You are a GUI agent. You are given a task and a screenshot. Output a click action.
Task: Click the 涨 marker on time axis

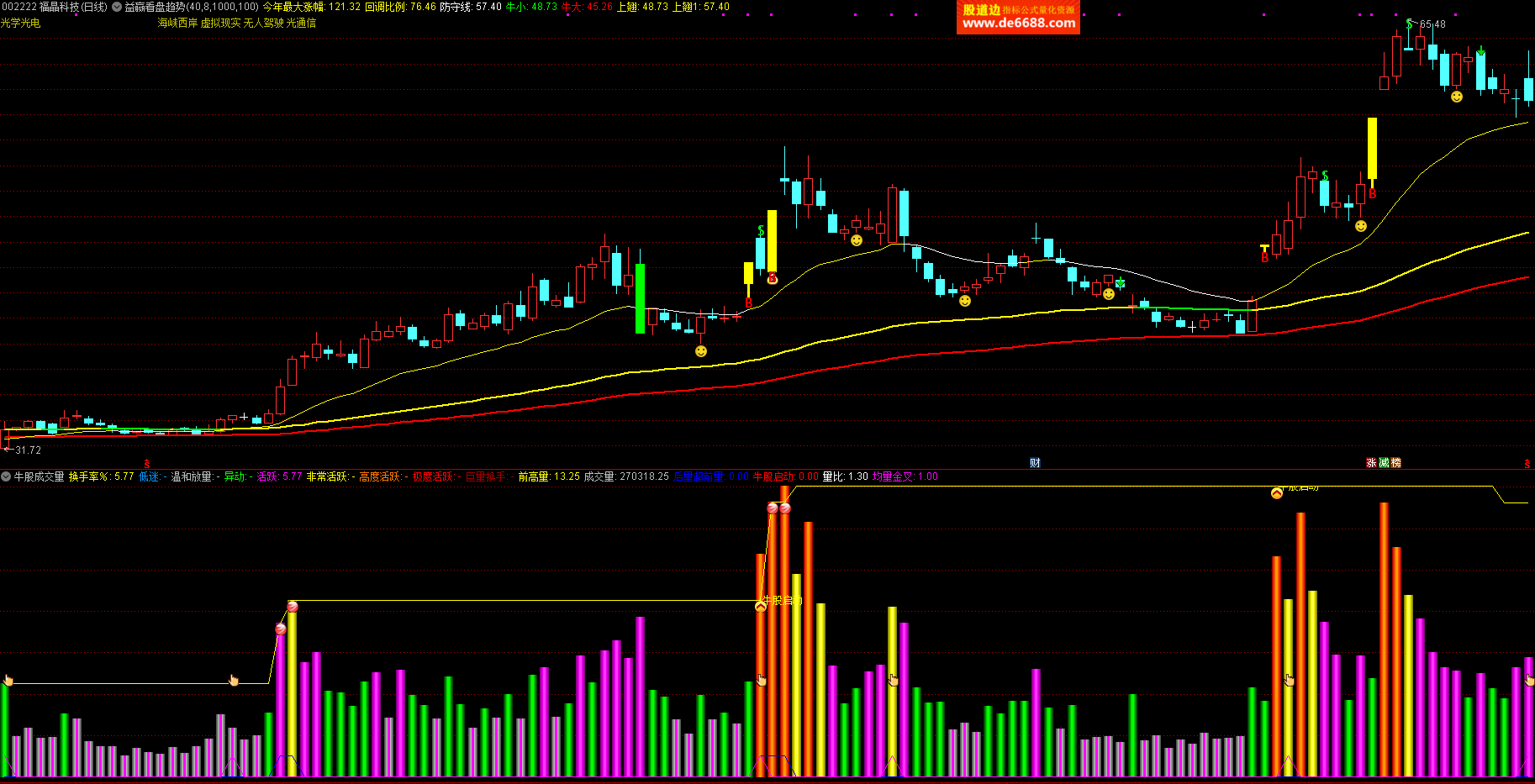point(1371,463)
